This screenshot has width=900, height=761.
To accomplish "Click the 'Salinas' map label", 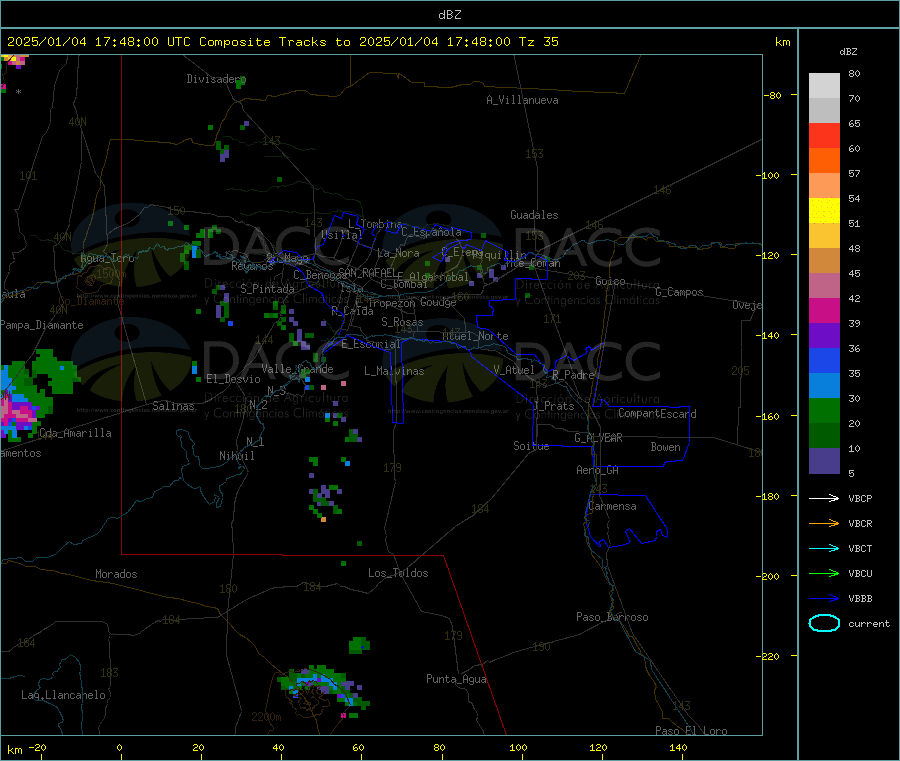I will click(x=173, y=406).
